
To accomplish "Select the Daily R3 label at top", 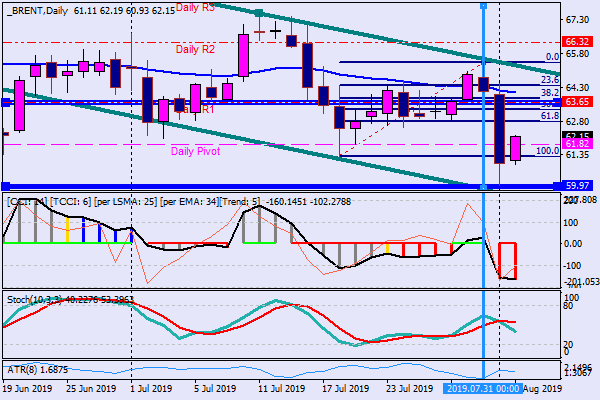I will [x=195, y=7].
